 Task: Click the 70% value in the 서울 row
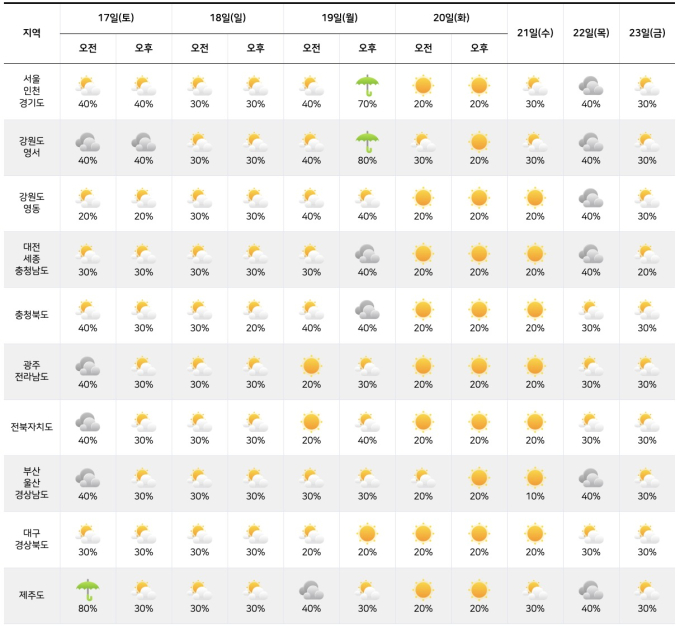367,104
